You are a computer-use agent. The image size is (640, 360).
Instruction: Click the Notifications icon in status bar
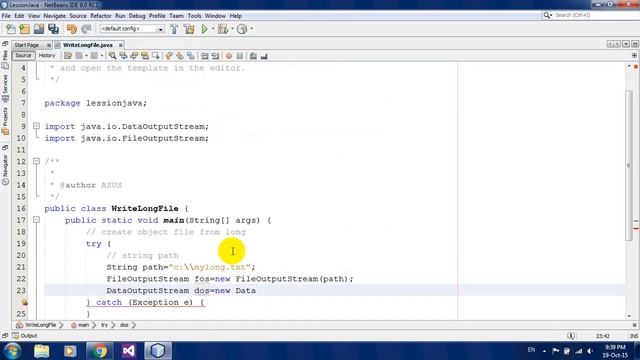[571, 336]
